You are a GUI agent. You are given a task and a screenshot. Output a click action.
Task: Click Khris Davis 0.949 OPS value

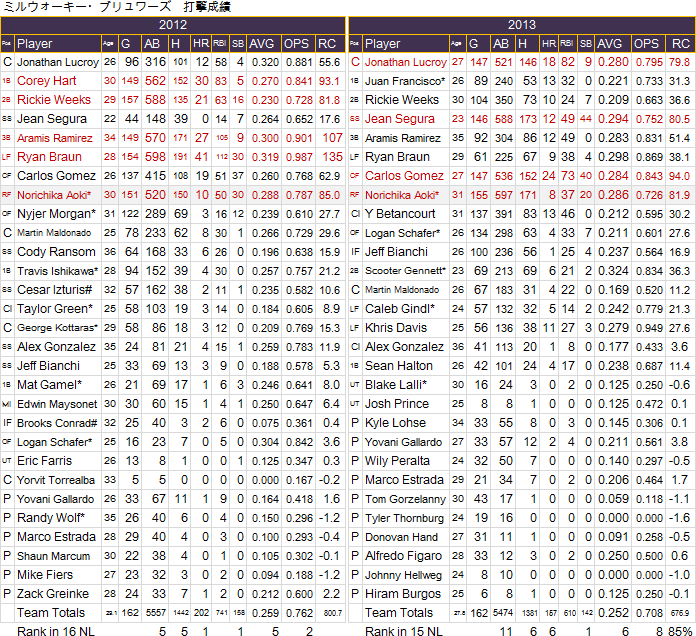point(649,328)
